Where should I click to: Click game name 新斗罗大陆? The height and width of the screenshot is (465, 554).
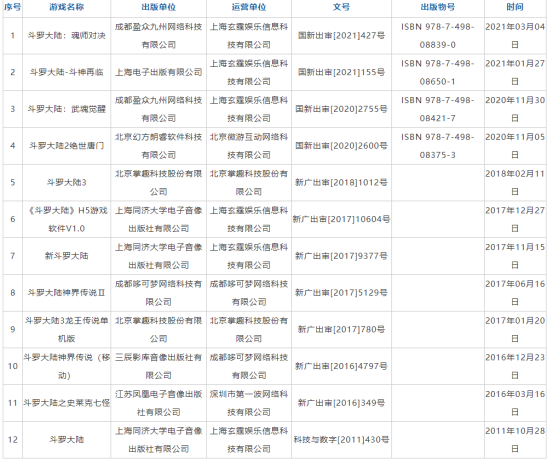click(x=66, y=256)
